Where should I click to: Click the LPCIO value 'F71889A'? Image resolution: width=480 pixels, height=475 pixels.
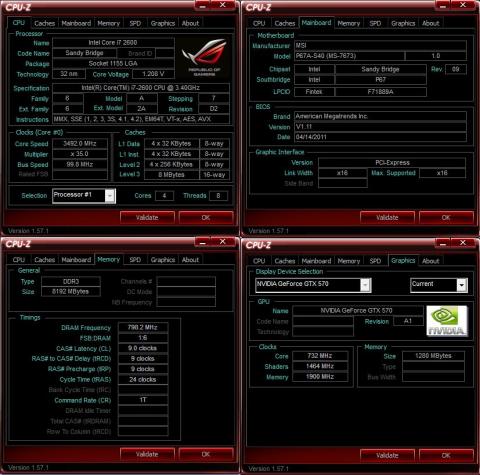(381, 92)
